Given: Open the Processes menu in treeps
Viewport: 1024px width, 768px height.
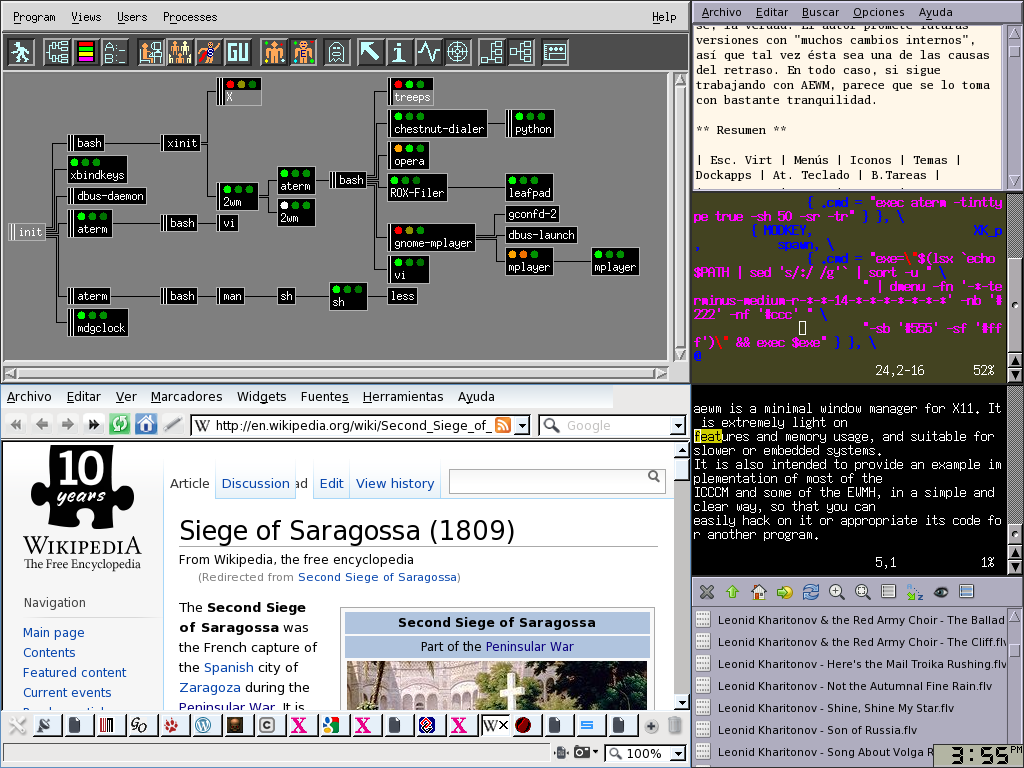Looking at the screenshot, I should click(190, 17).
